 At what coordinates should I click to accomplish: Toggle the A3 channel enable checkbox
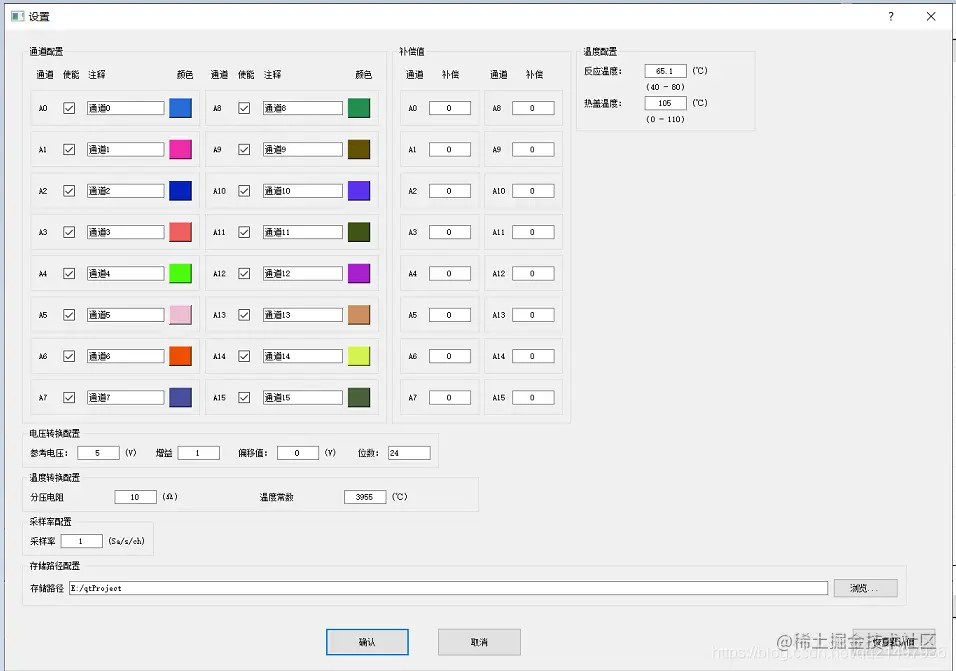click(69, 231)
